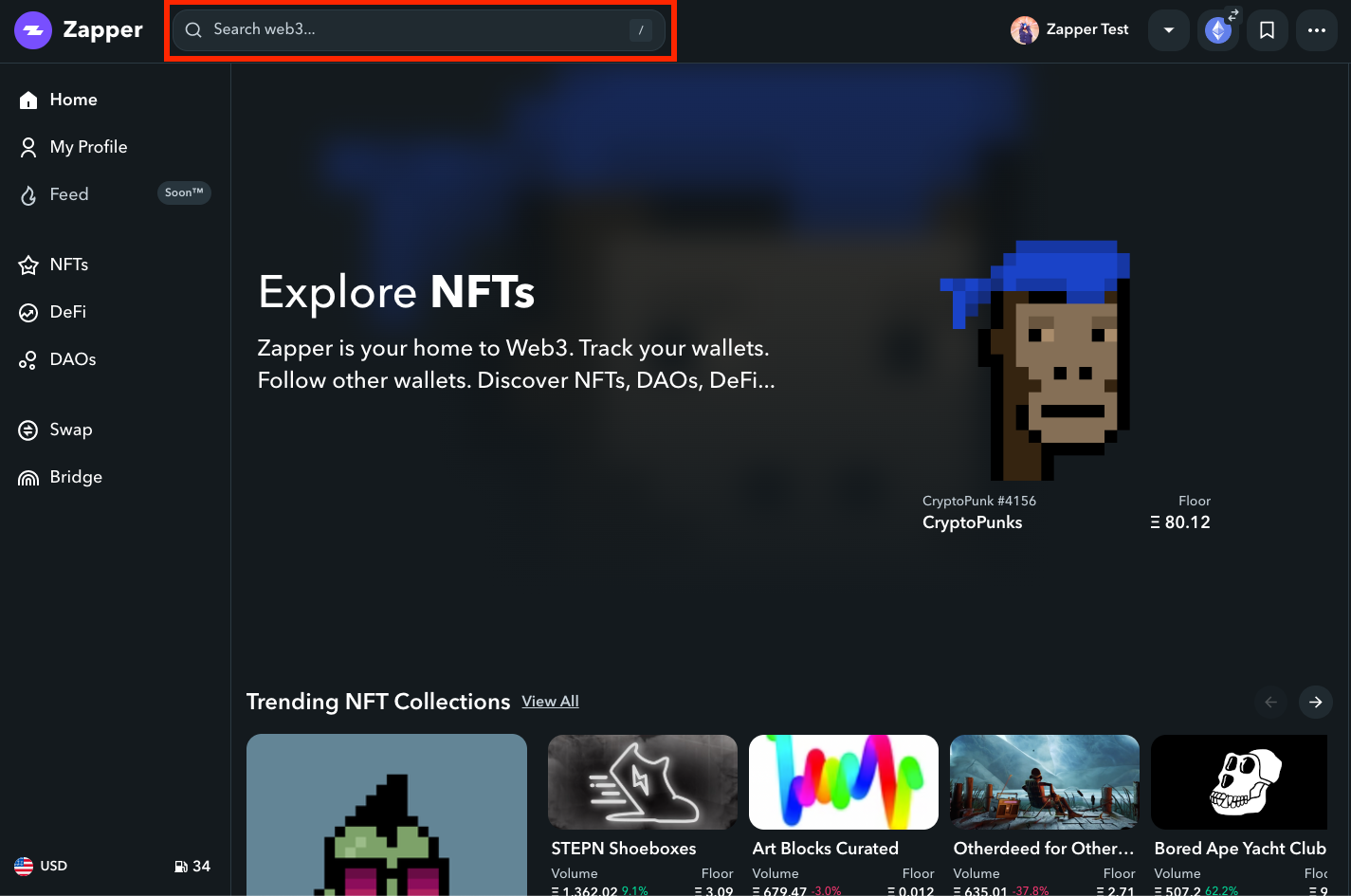Click the Trending NFT Collections heading
1351x896 pixels.
378,702
